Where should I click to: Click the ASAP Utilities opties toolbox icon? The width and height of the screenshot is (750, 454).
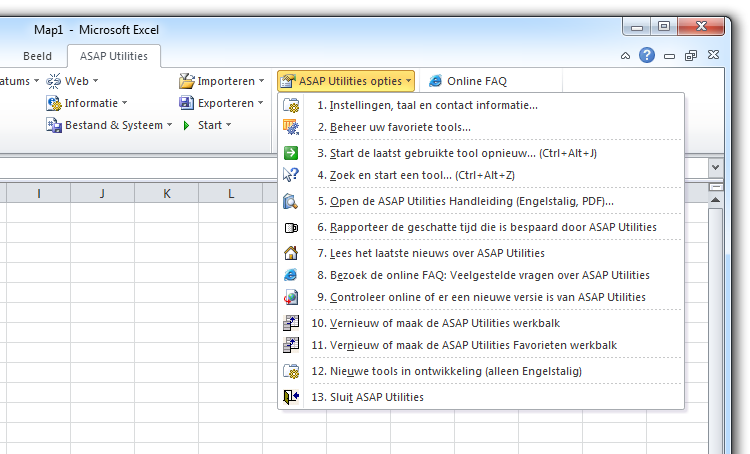point(287,81)
